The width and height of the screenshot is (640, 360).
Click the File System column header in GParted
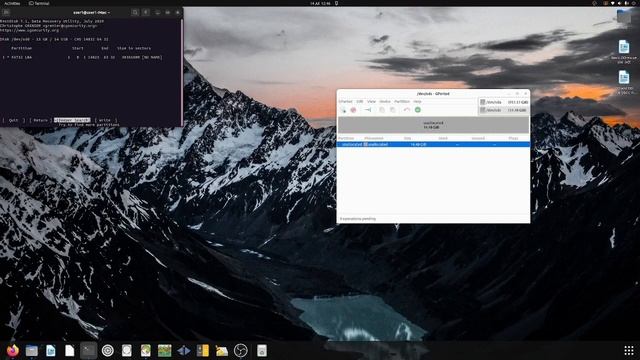point(374,138)
